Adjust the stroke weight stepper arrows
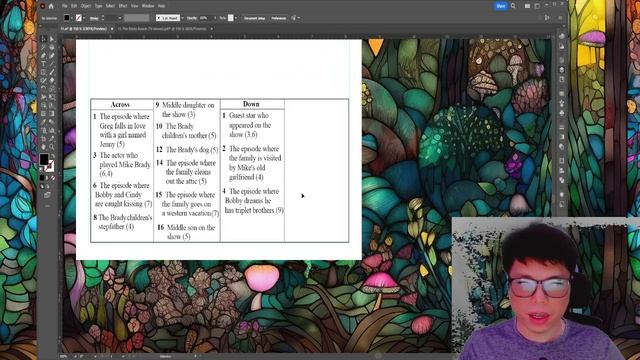The width and height of the screenshot is (640, 360). tap(103, 18)
